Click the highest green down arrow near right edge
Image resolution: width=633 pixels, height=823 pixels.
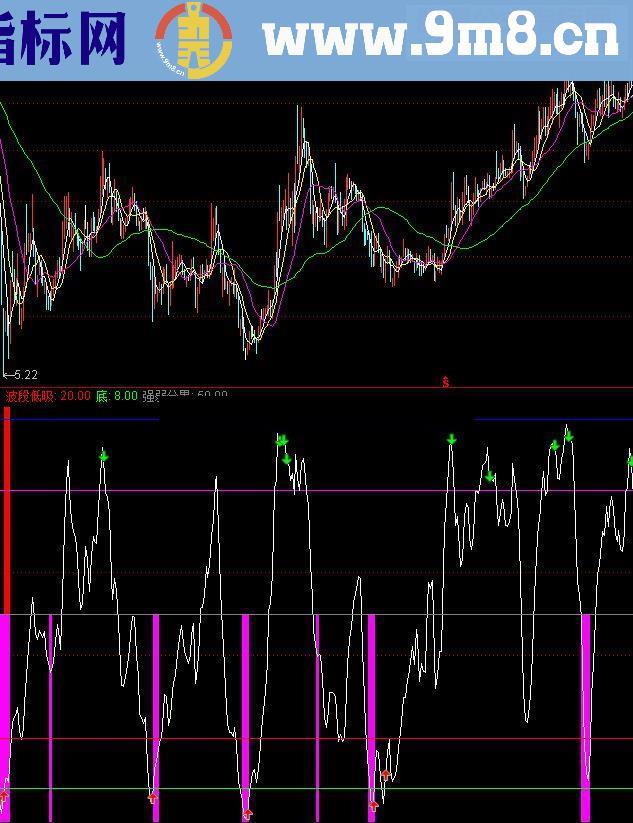tap(568, 434)
